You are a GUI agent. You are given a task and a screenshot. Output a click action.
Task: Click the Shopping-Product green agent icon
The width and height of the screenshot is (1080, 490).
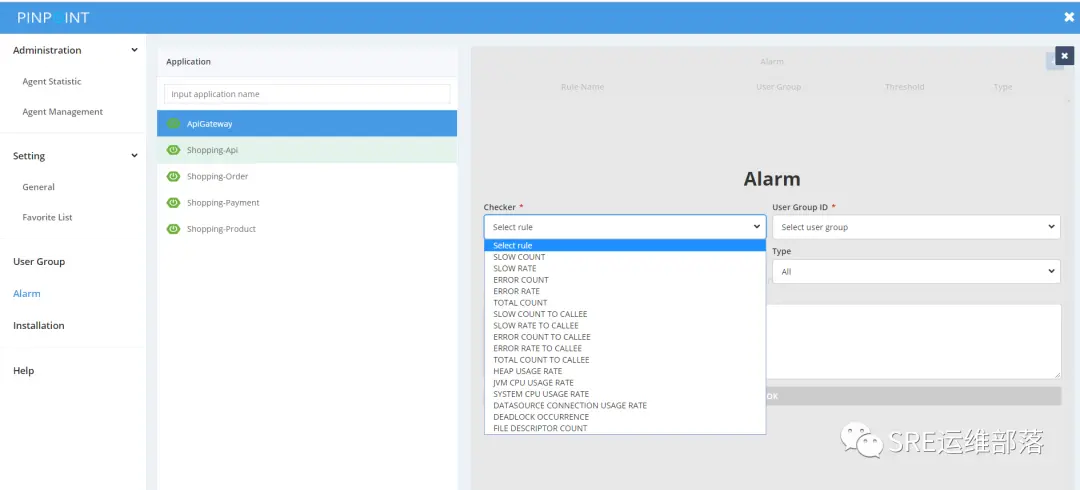(x=174, y=229)
